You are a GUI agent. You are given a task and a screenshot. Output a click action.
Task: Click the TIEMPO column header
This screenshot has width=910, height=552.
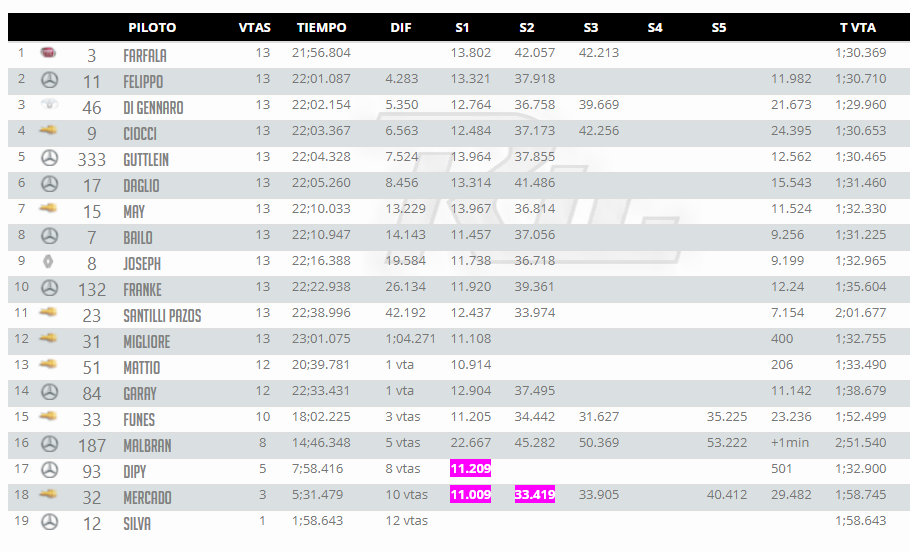pyautogui.click(x=322, y=27)
